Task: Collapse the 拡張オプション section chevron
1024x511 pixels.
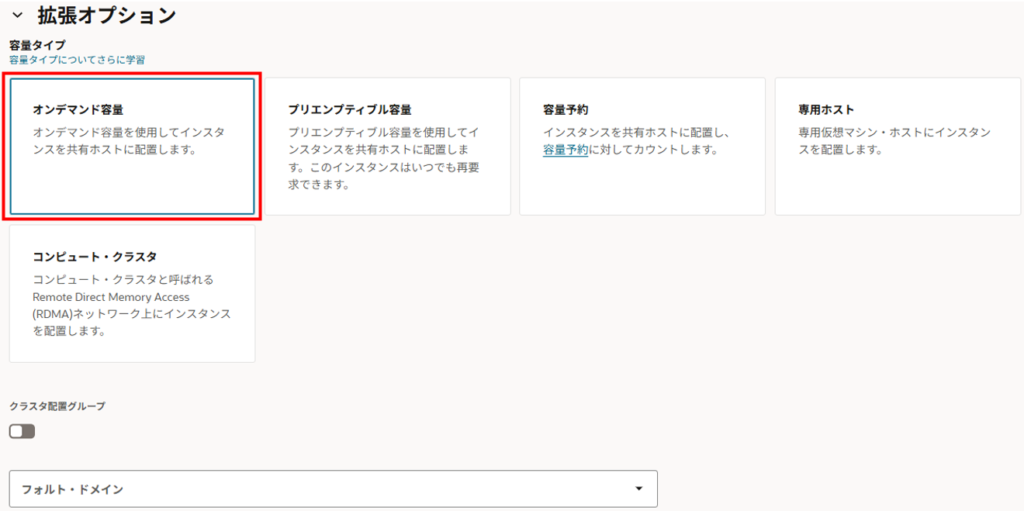Action: [17, 15]
